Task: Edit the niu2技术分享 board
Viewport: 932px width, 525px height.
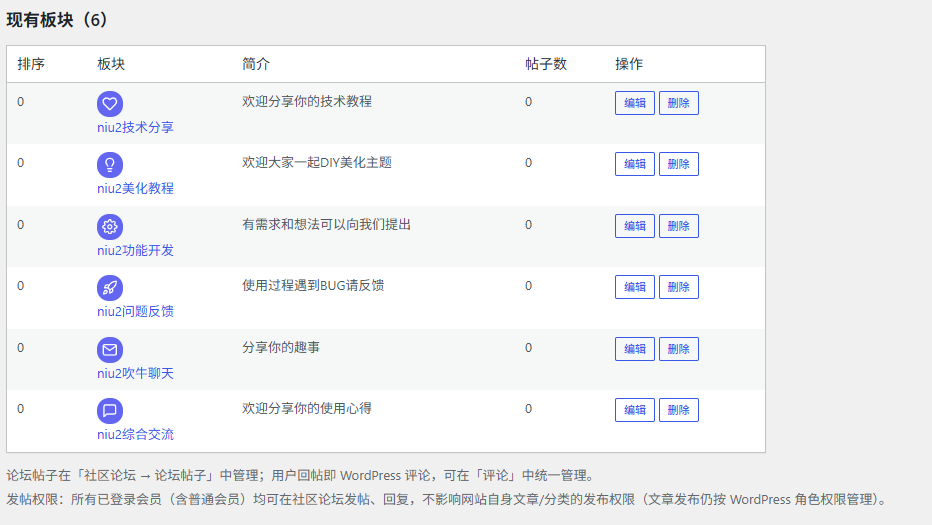Action: pos(635,103)
